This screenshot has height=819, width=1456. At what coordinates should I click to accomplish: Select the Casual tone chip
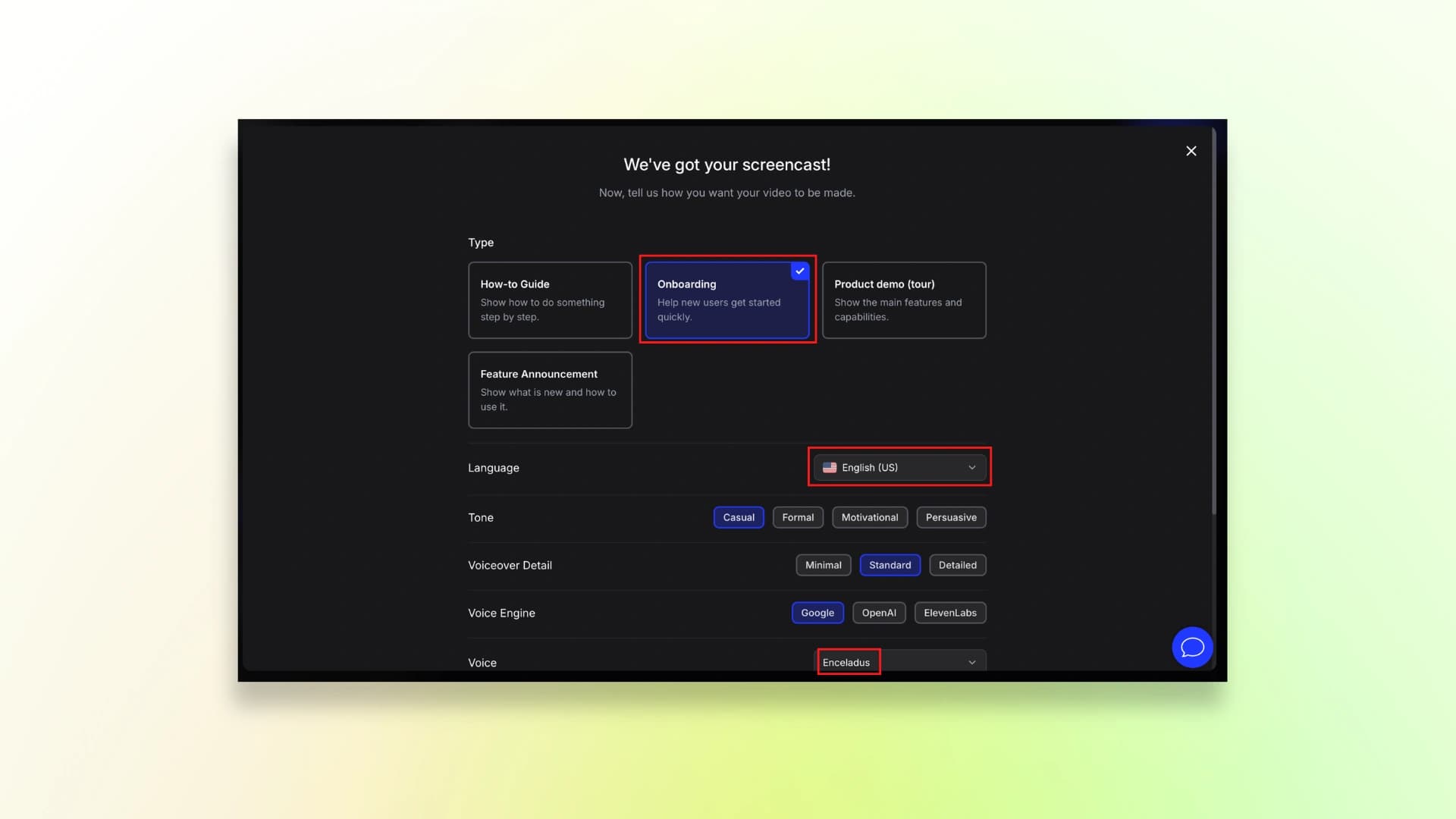coord(739,517)
